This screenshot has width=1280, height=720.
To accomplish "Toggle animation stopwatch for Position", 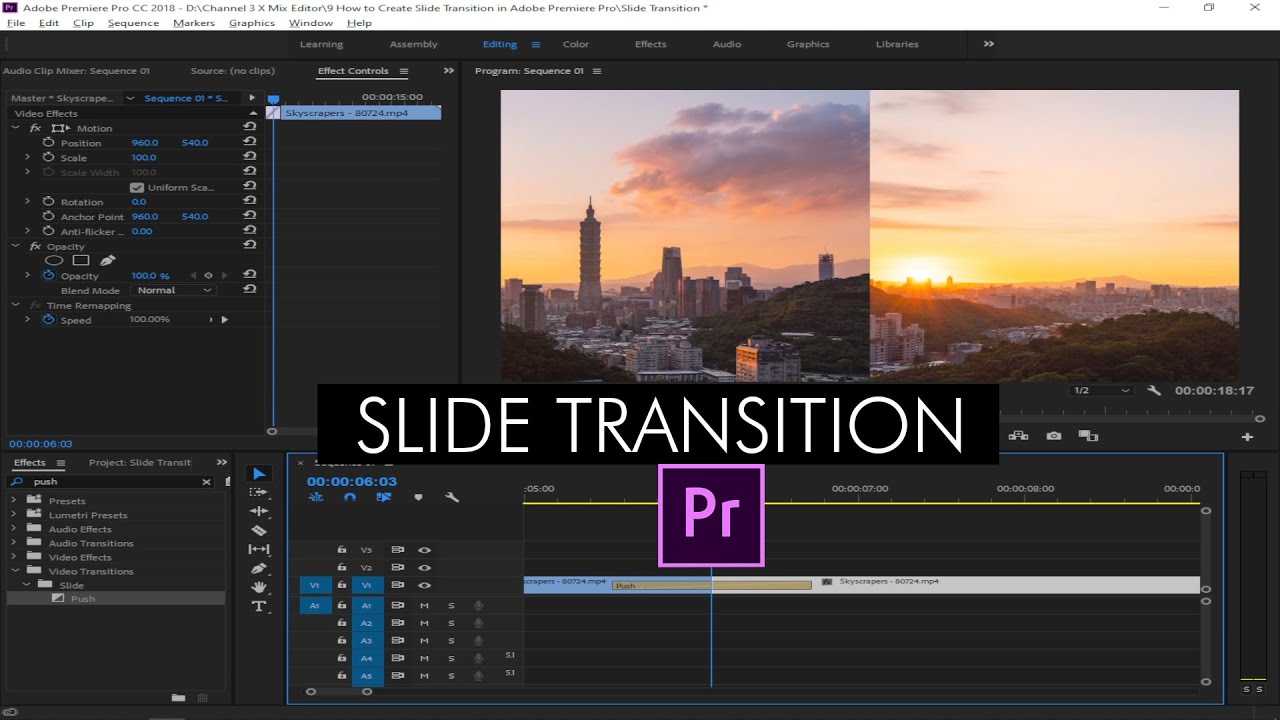I will point(49,143).
